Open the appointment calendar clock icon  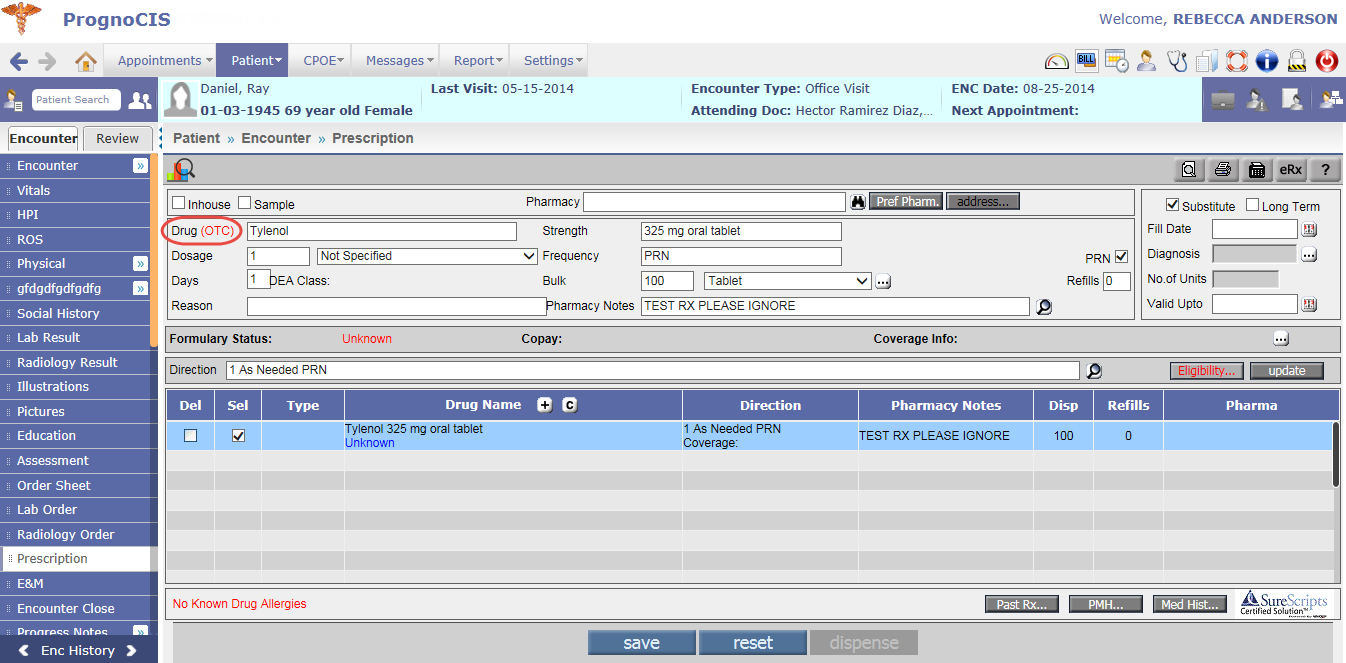click(x=1116, y=61)
